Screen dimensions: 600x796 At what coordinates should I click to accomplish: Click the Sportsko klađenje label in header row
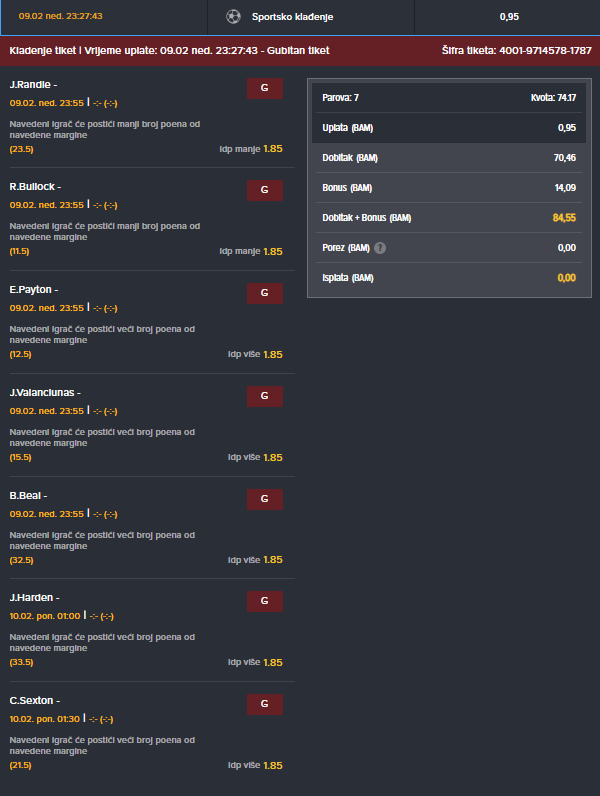pyautogui.click(x=292, y=17)
